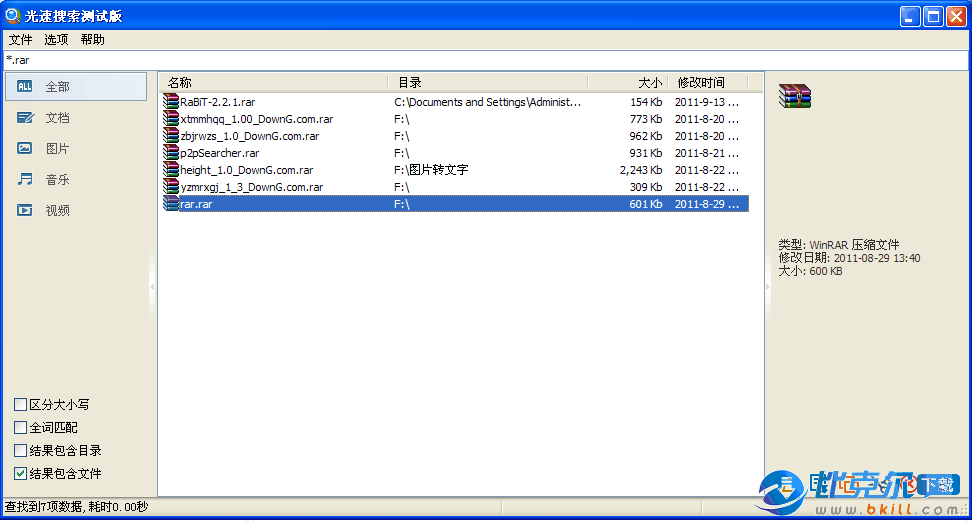Click the date cell 2011-8-29
The width and height of the screenshot is (972, 522).
(707, 204)
